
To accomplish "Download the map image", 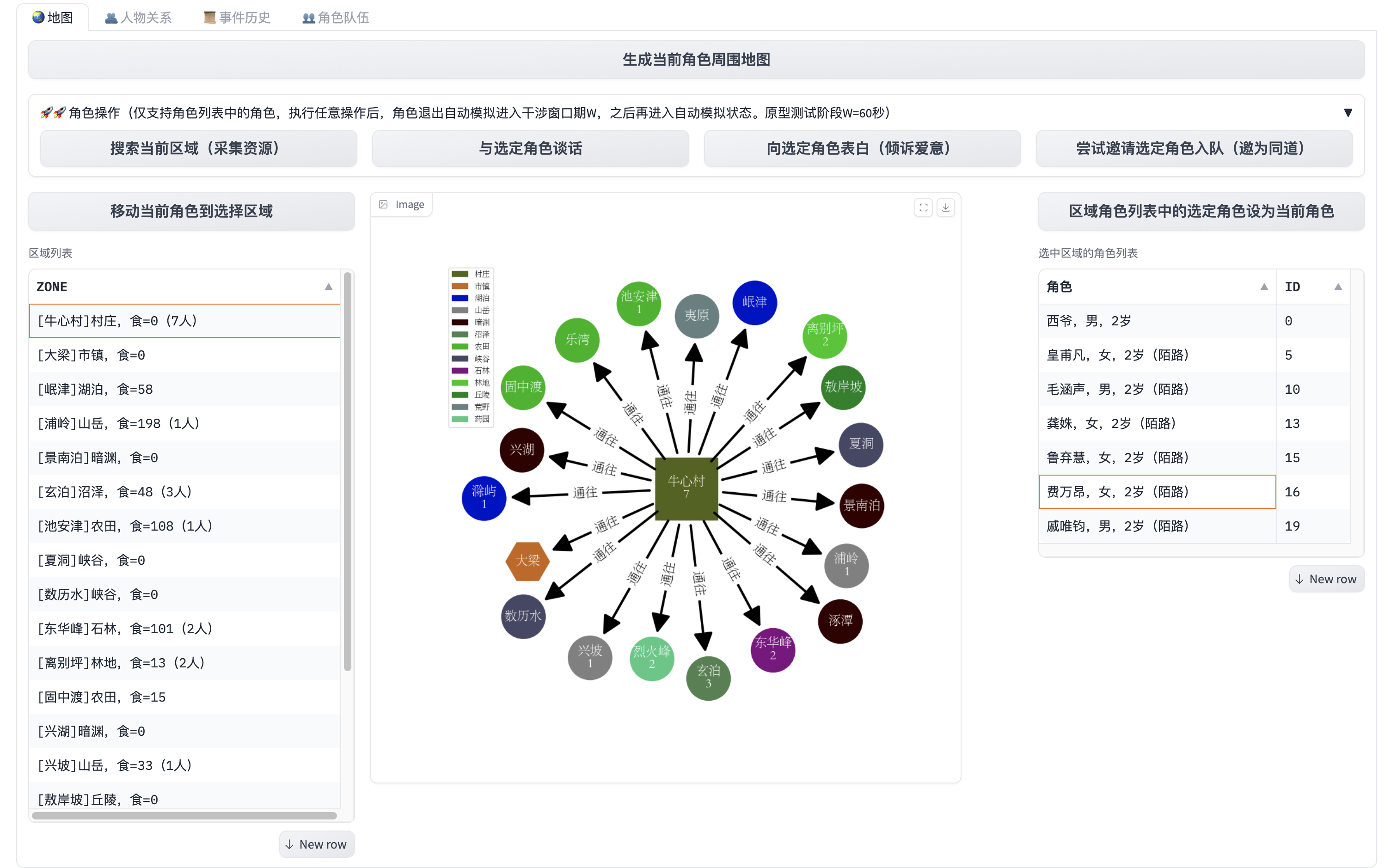I will point(946,207).
